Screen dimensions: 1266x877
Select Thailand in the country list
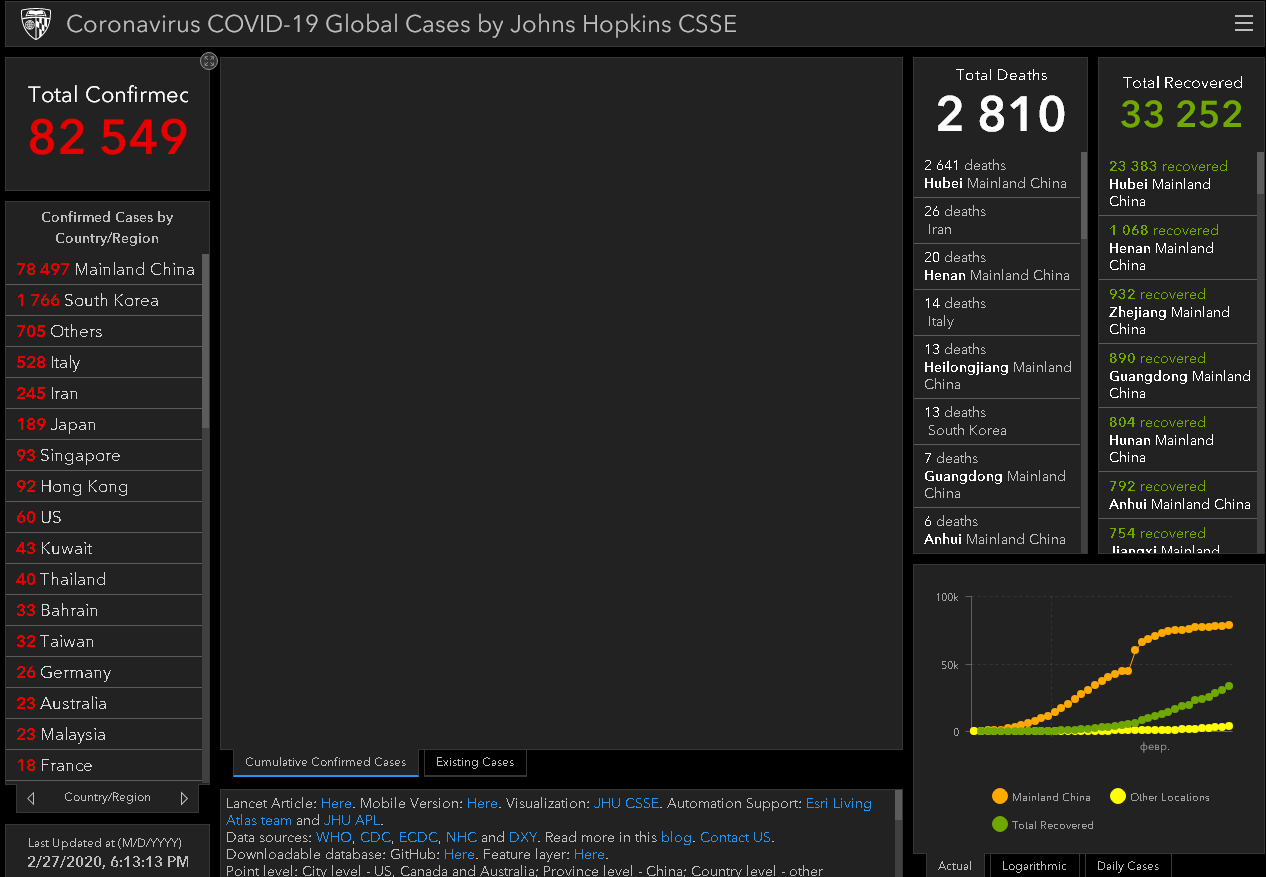click(104, 579)
